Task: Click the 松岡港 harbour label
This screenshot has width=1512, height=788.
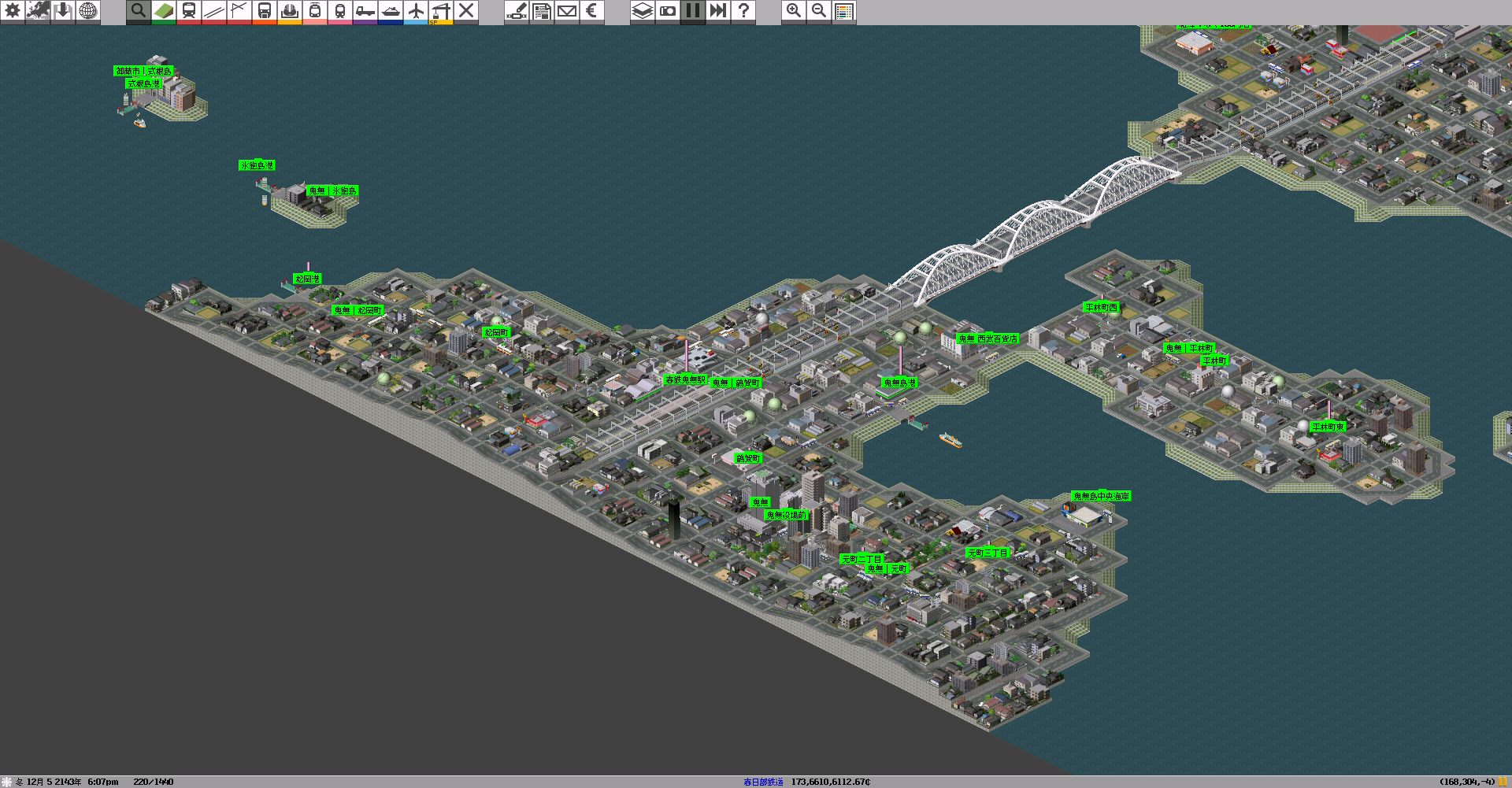Action: (307, 279)
